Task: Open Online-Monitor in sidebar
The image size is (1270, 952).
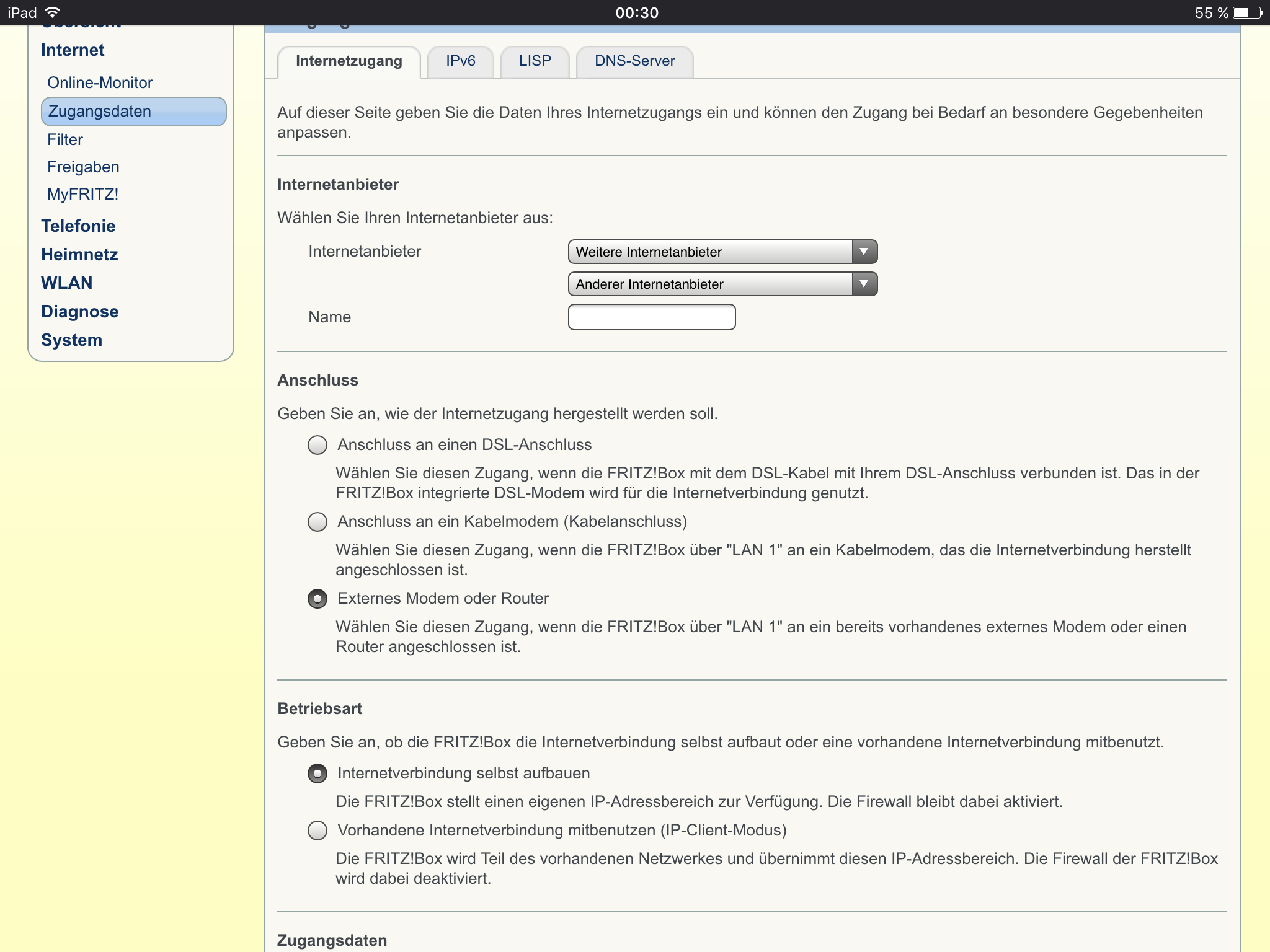Action: pos(100,82)
